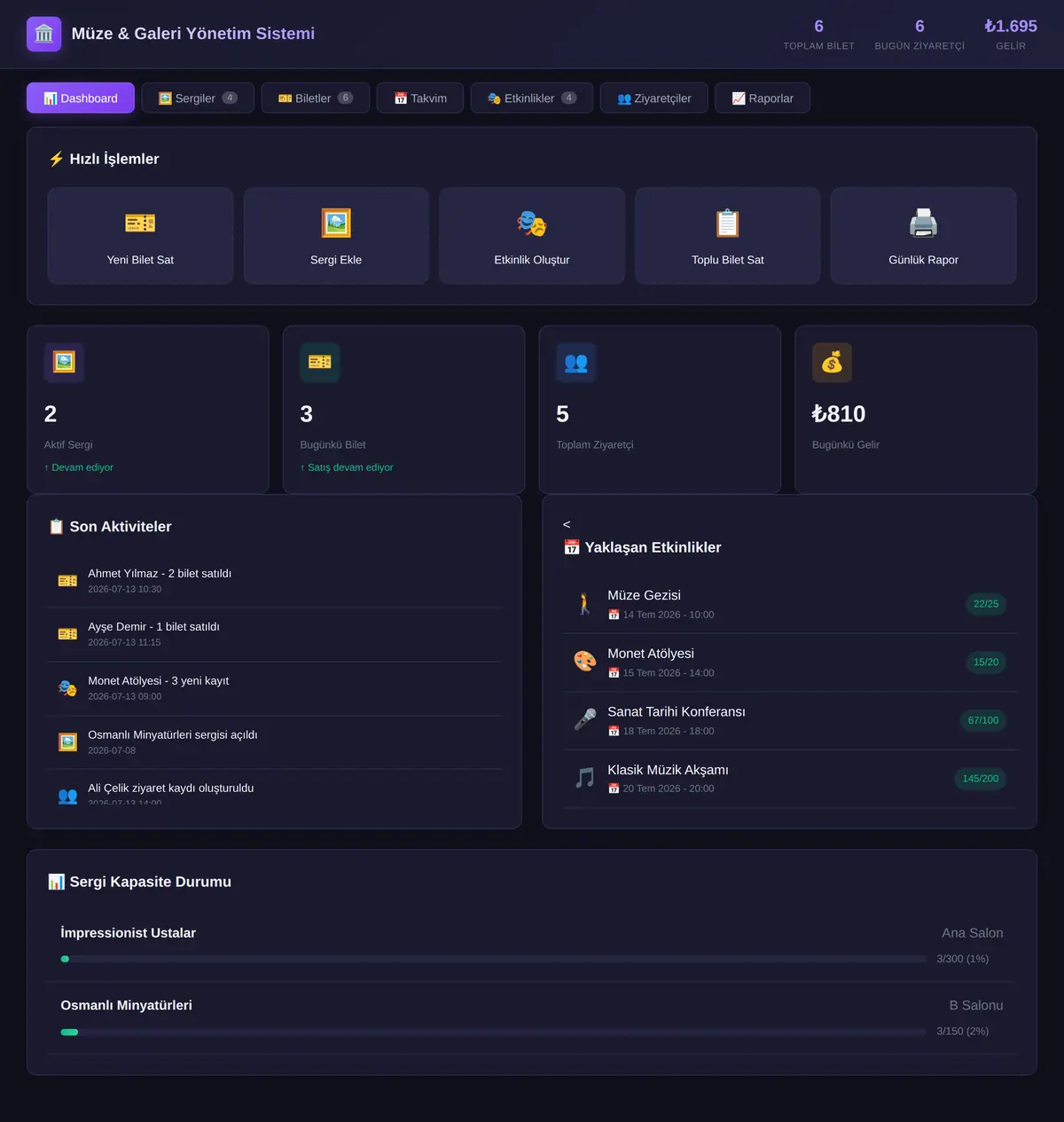The height and width of the screenshot is (1122, 1064).
Task: Open the Takvim tab
Action: (x=420, y=98)
